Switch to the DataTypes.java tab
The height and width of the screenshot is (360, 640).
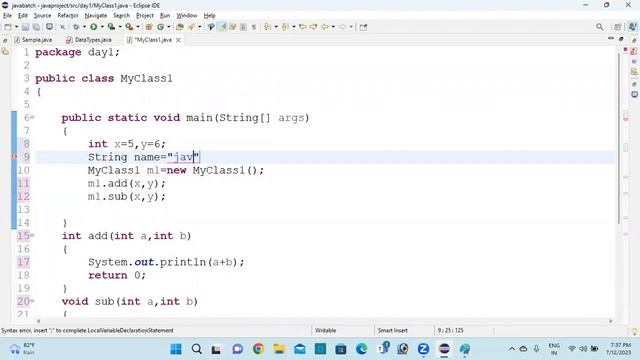[x=89, y=40]
